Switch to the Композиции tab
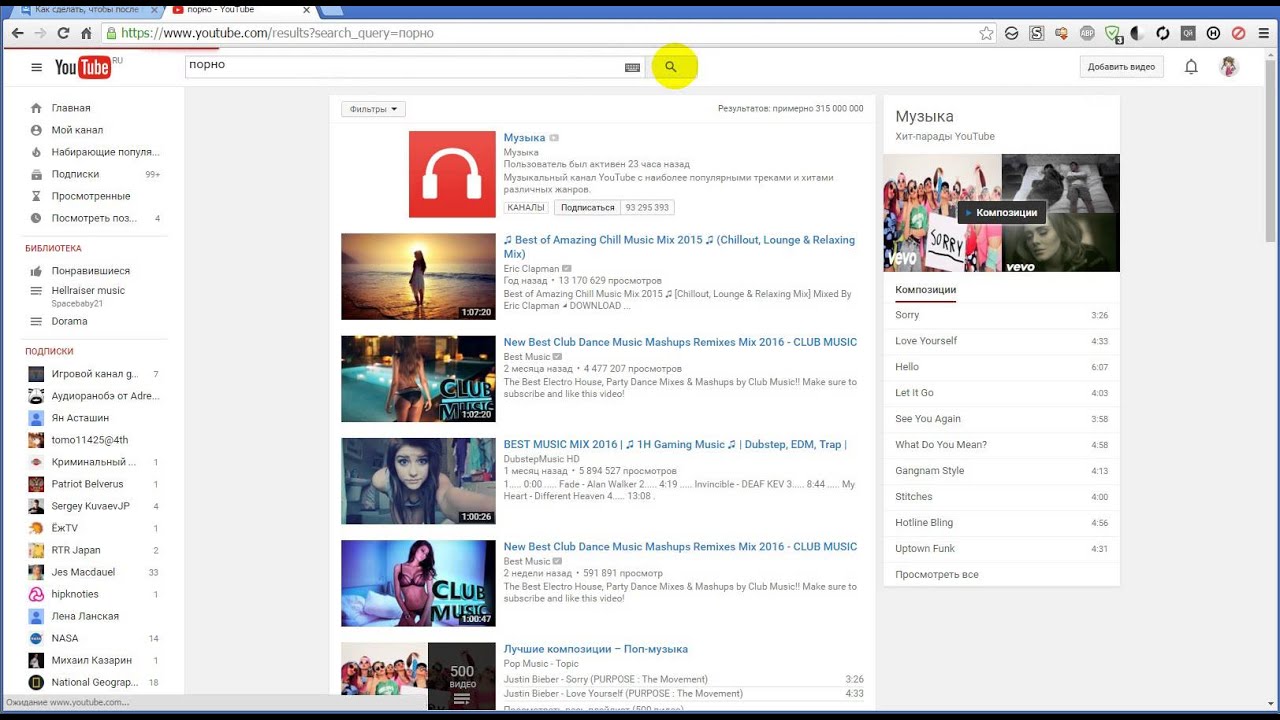Viewport: 1280px width, 720px height. [x=926, y=290]
